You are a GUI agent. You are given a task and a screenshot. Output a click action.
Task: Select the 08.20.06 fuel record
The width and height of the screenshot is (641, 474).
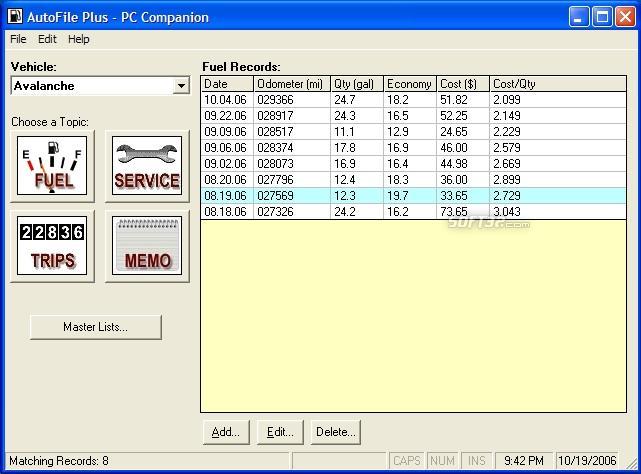[413, 180]
